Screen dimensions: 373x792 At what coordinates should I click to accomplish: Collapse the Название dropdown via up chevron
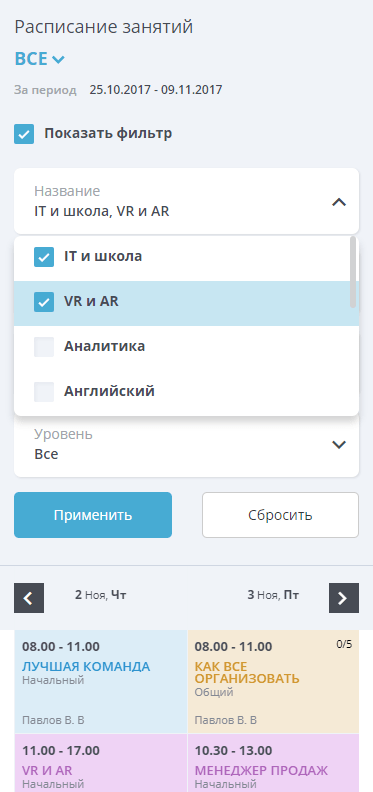[x=339, y=202]
